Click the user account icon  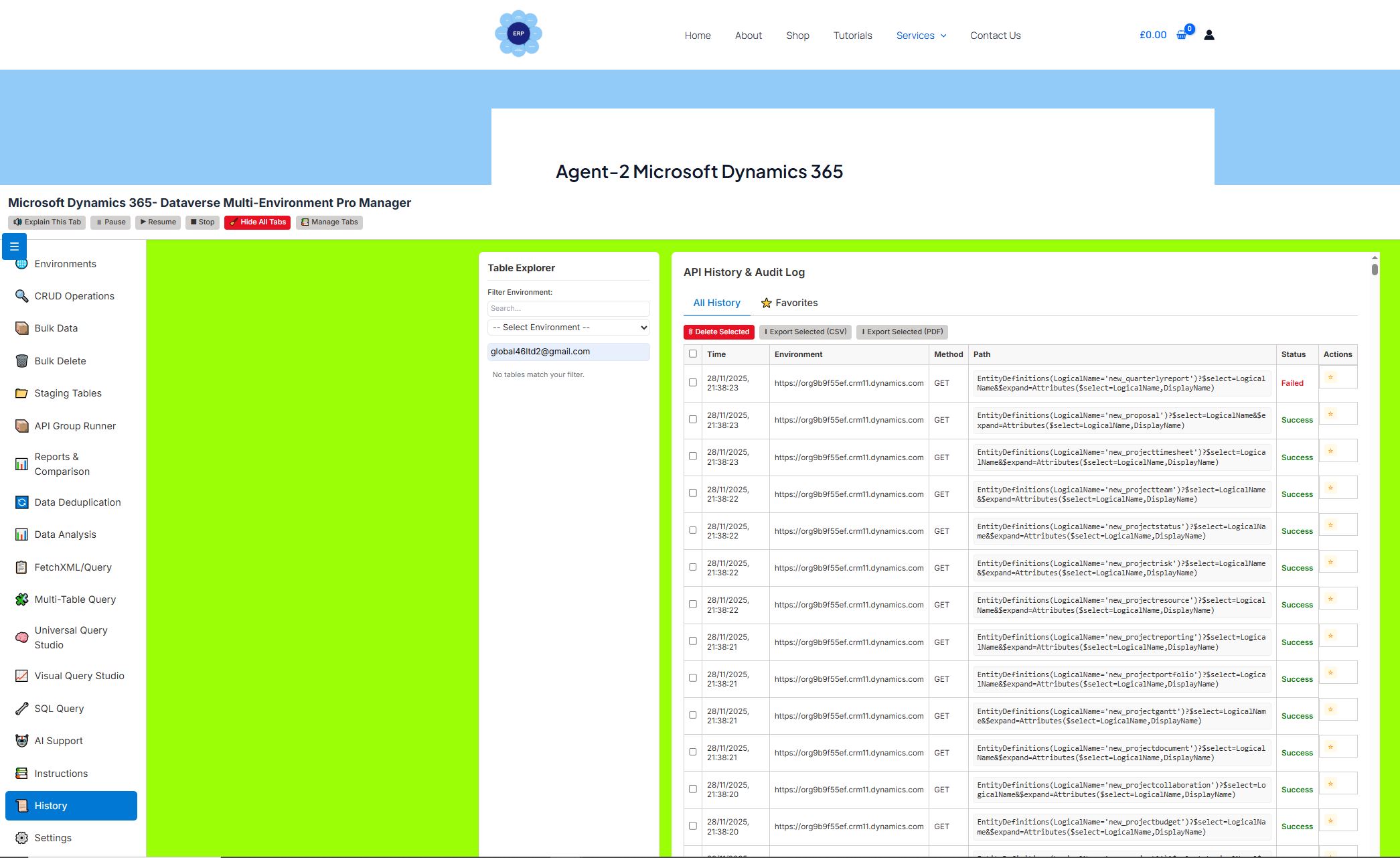[1209, 34]
